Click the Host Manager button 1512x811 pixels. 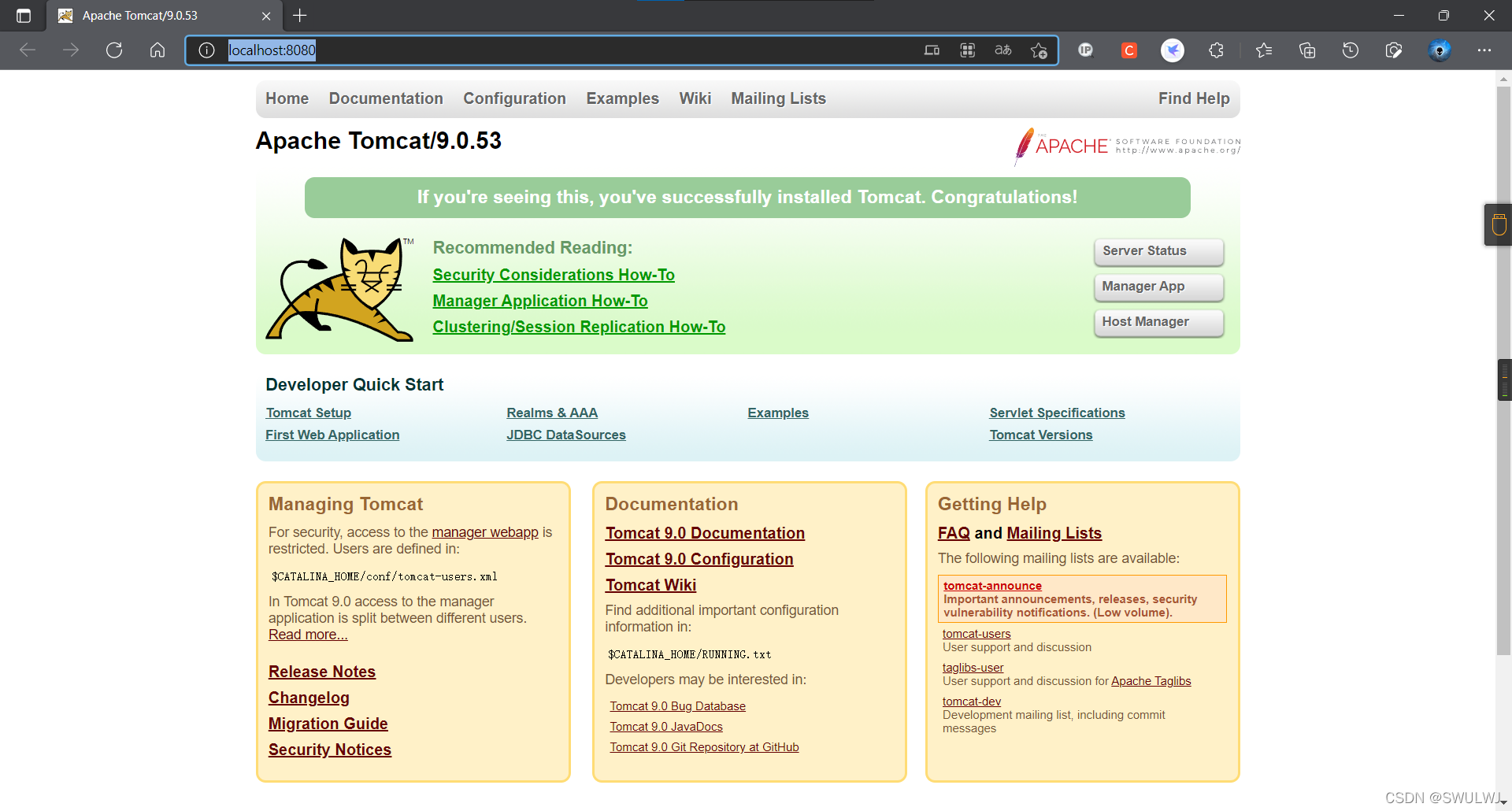point(1158,322)
